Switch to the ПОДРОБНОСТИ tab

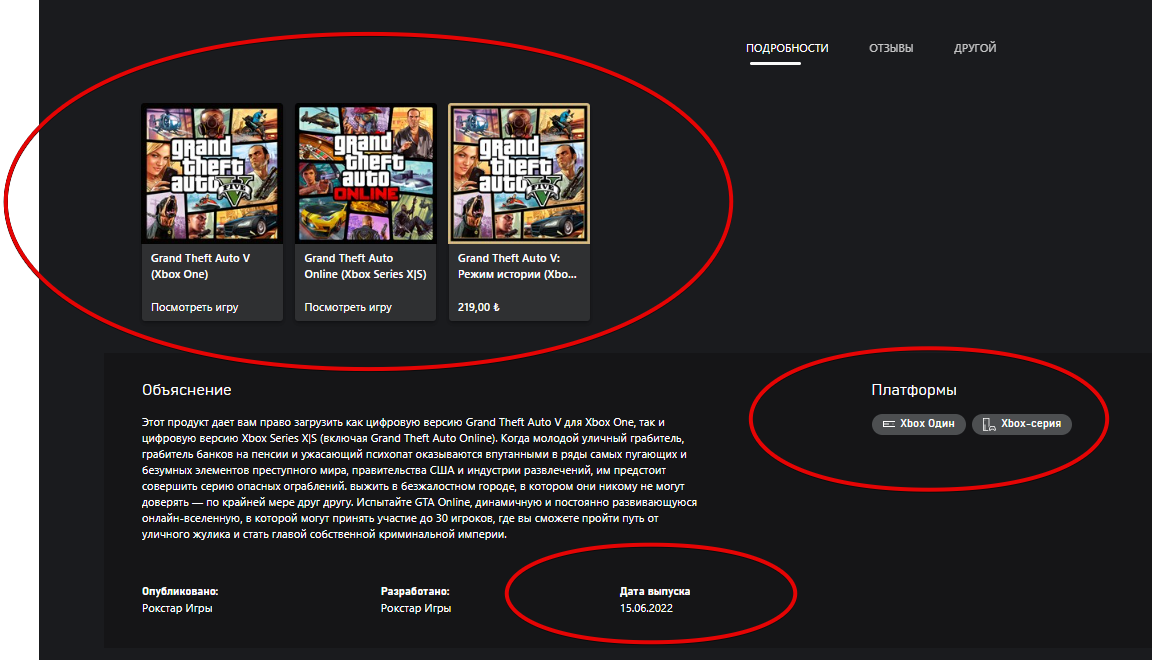click(x=787, y=48)
